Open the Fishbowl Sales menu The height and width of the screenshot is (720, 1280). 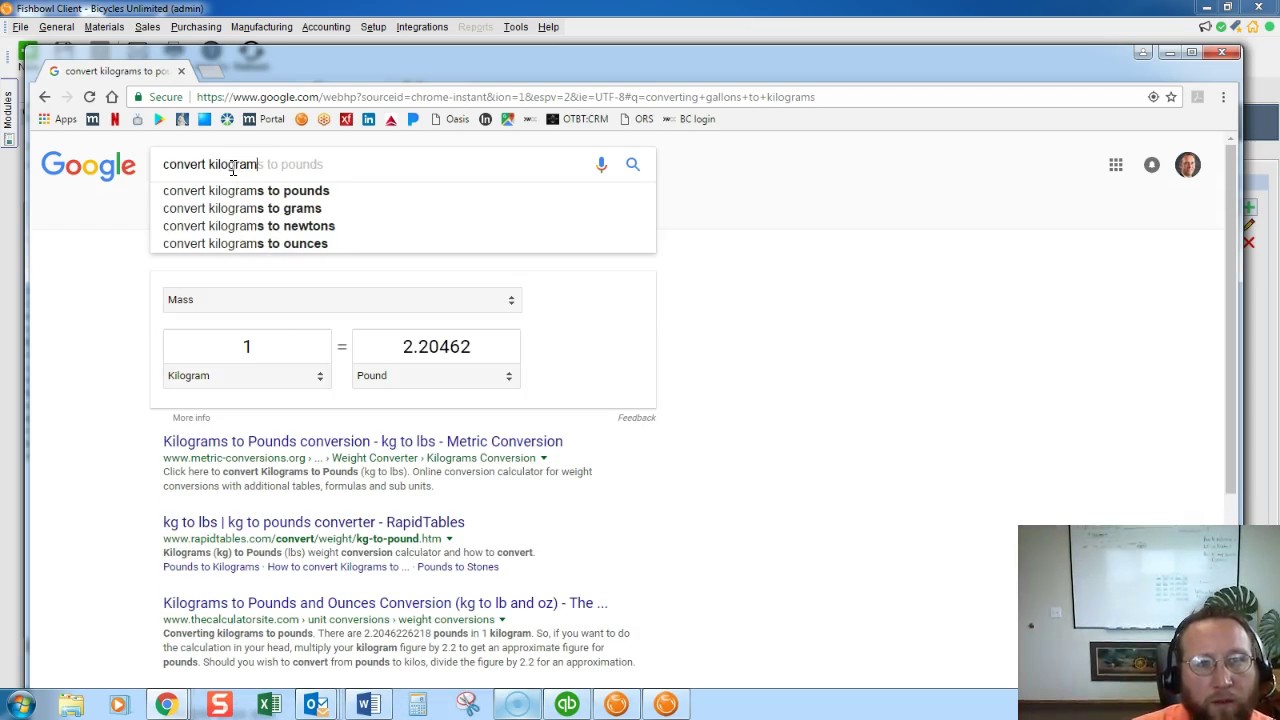(x=147, y=27)
